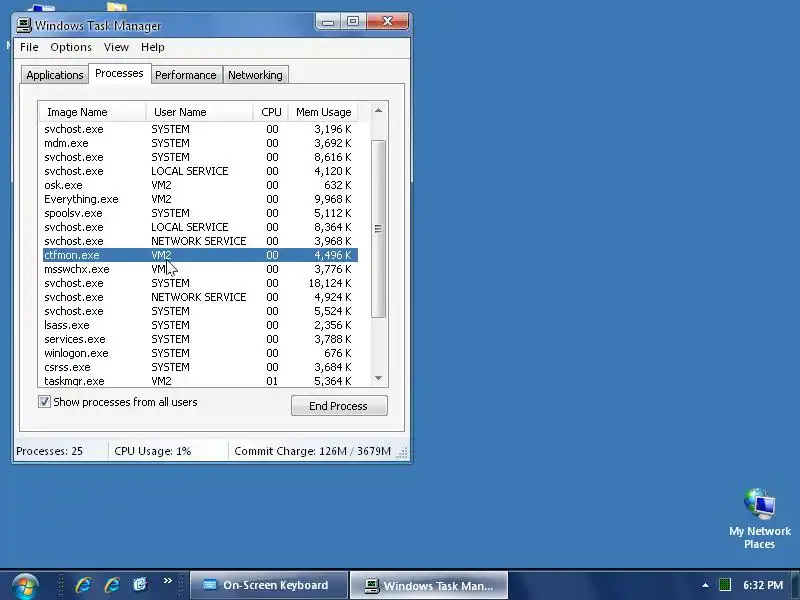Click the 6:32 PM taskbar clock
The image size is (800, 600).
tap(763, 585)
